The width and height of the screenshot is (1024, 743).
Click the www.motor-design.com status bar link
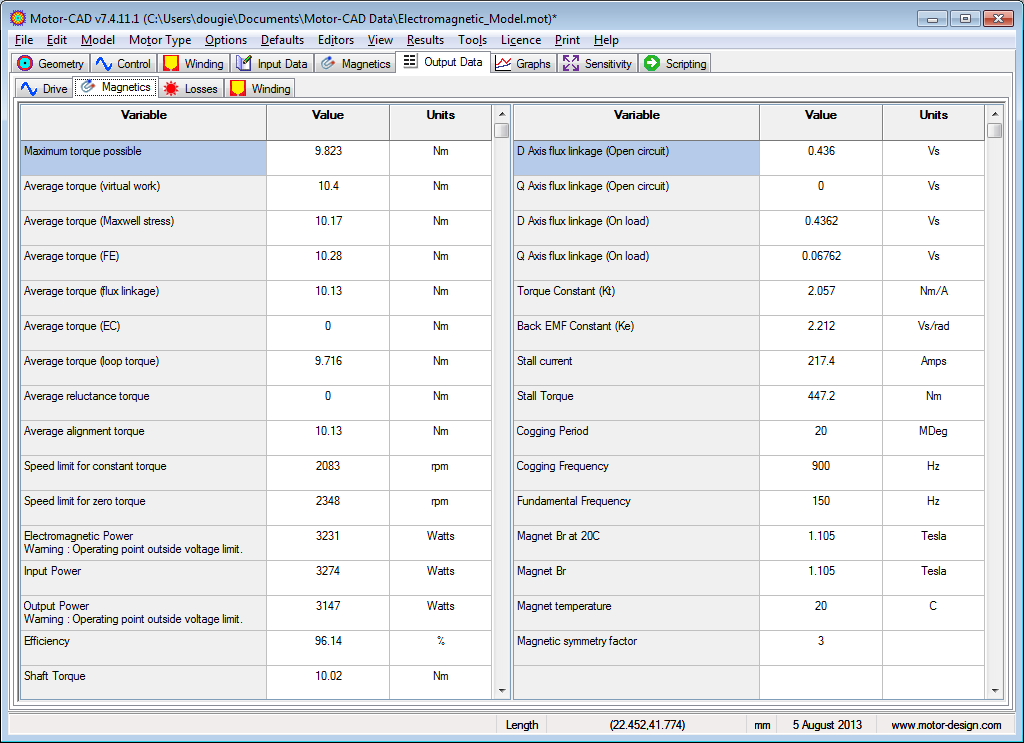946,725
